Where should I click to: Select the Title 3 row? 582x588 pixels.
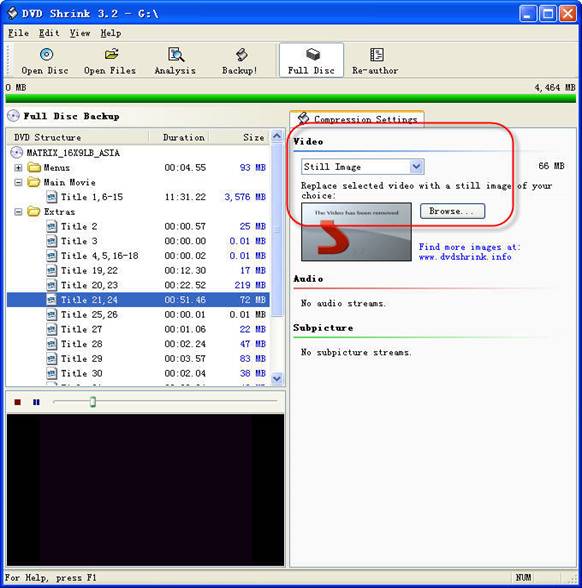[x=138, y=241]
